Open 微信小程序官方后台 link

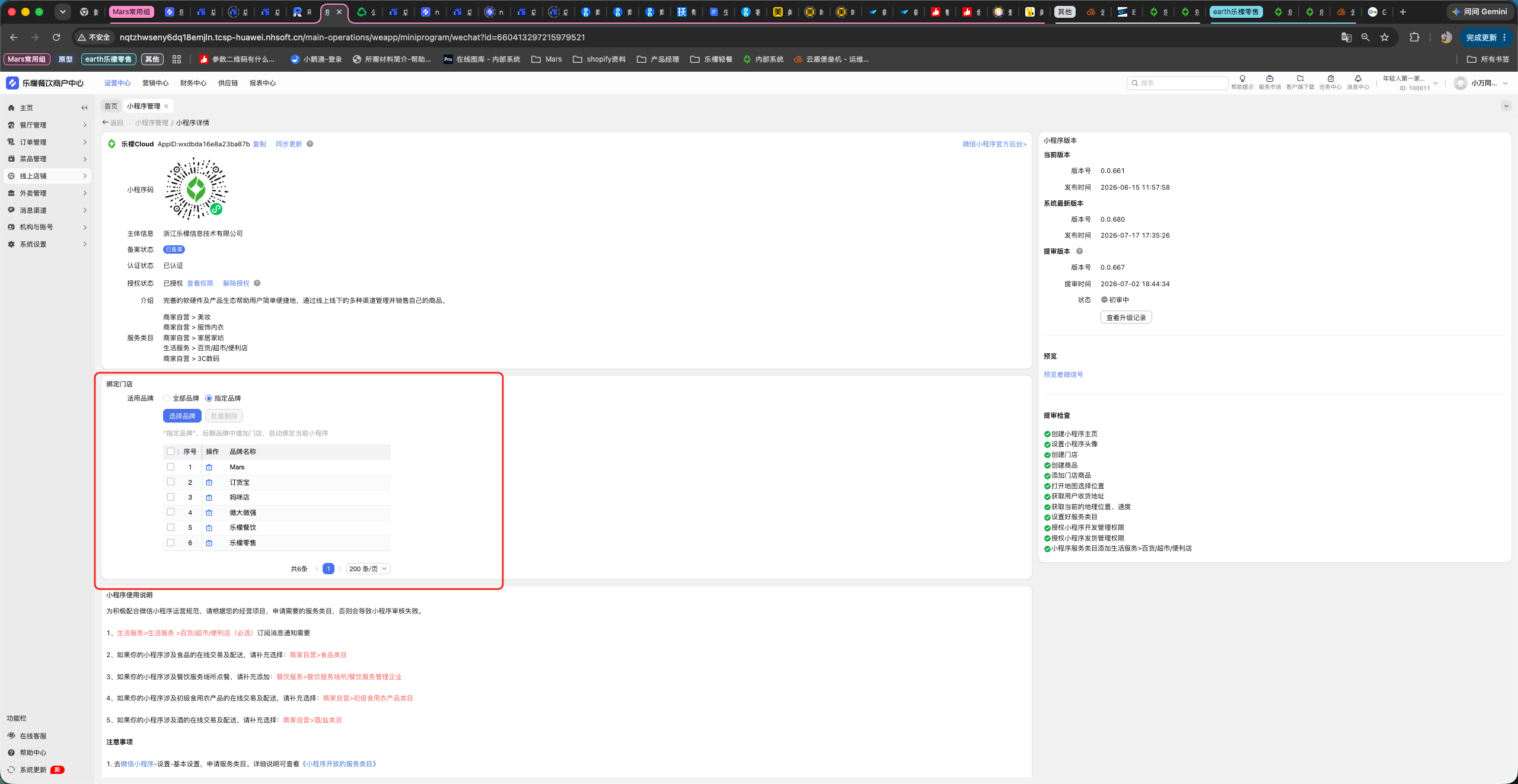[994, 144]
